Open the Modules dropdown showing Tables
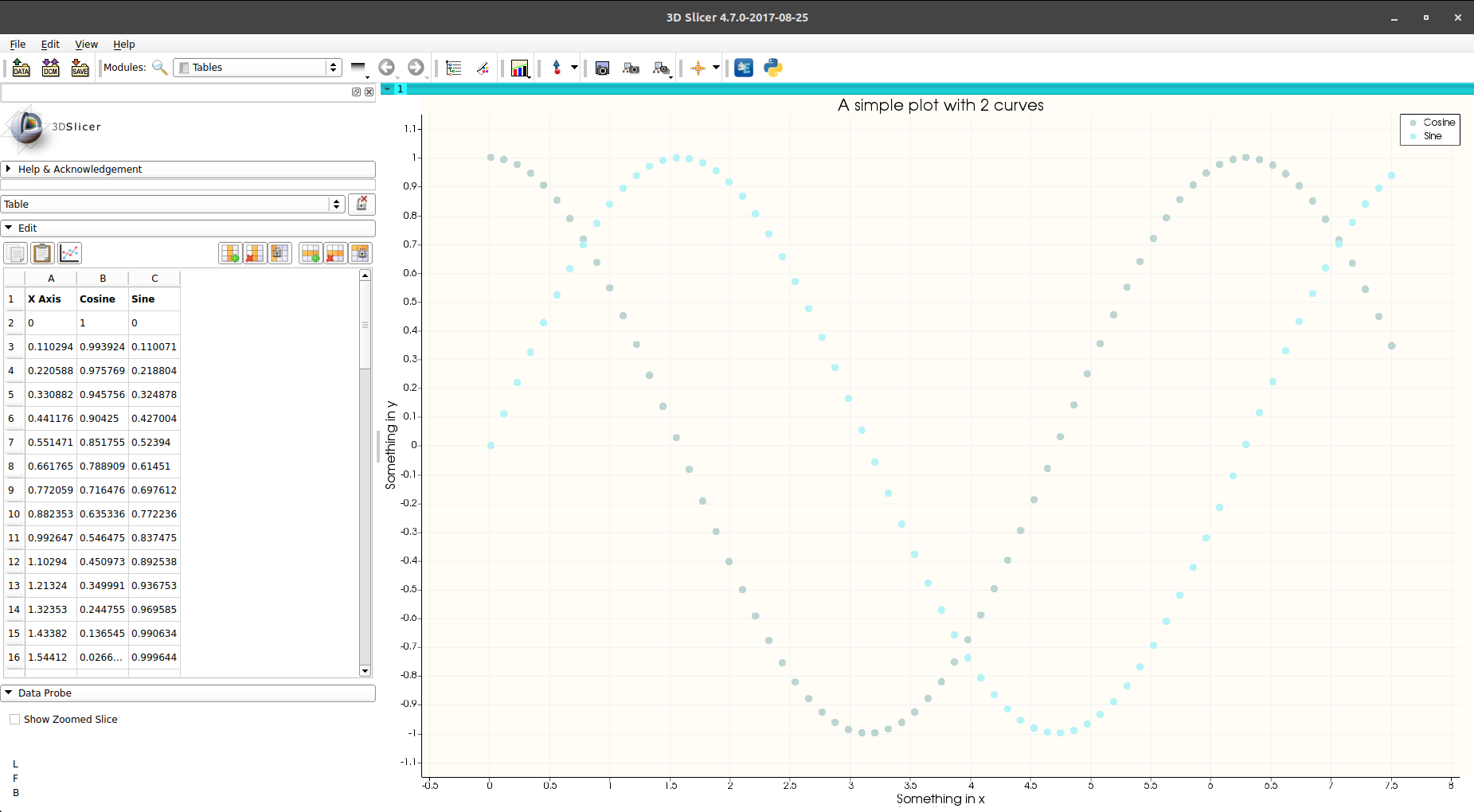Image resolution: width=1474 pixels, height=812 pixels. click(257, 68)
